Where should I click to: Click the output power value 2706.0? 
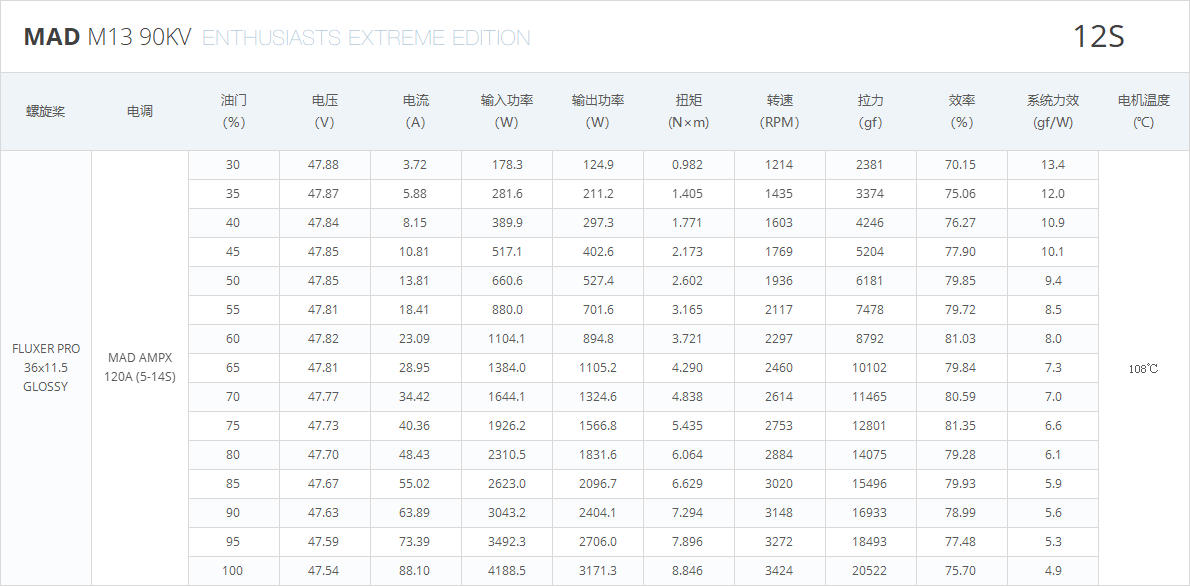[598, 541]
